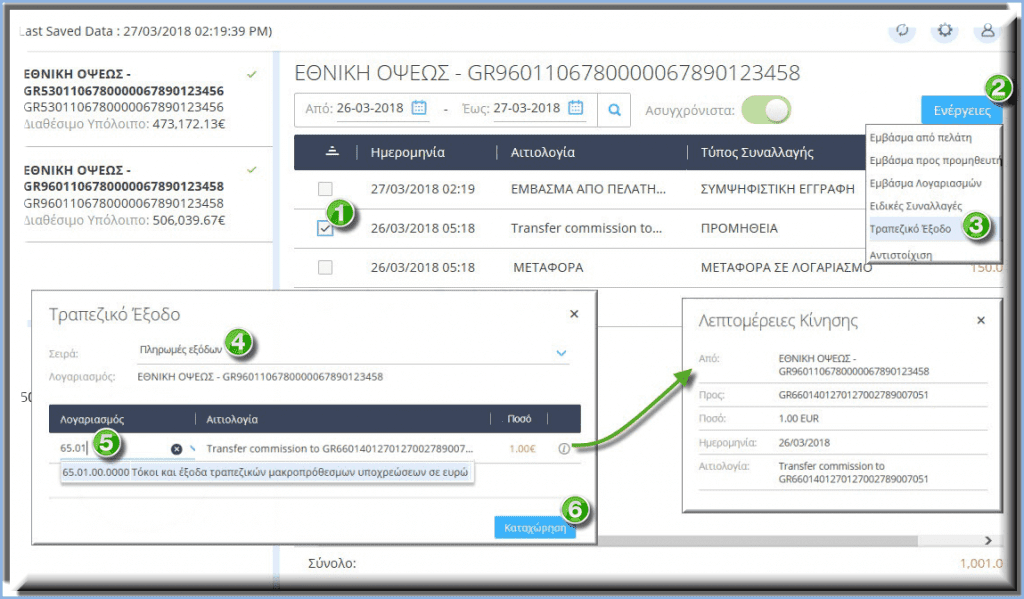The image size is (1024, 599).
Task: Open the user profile icon
Action: [x=986, y=31]
